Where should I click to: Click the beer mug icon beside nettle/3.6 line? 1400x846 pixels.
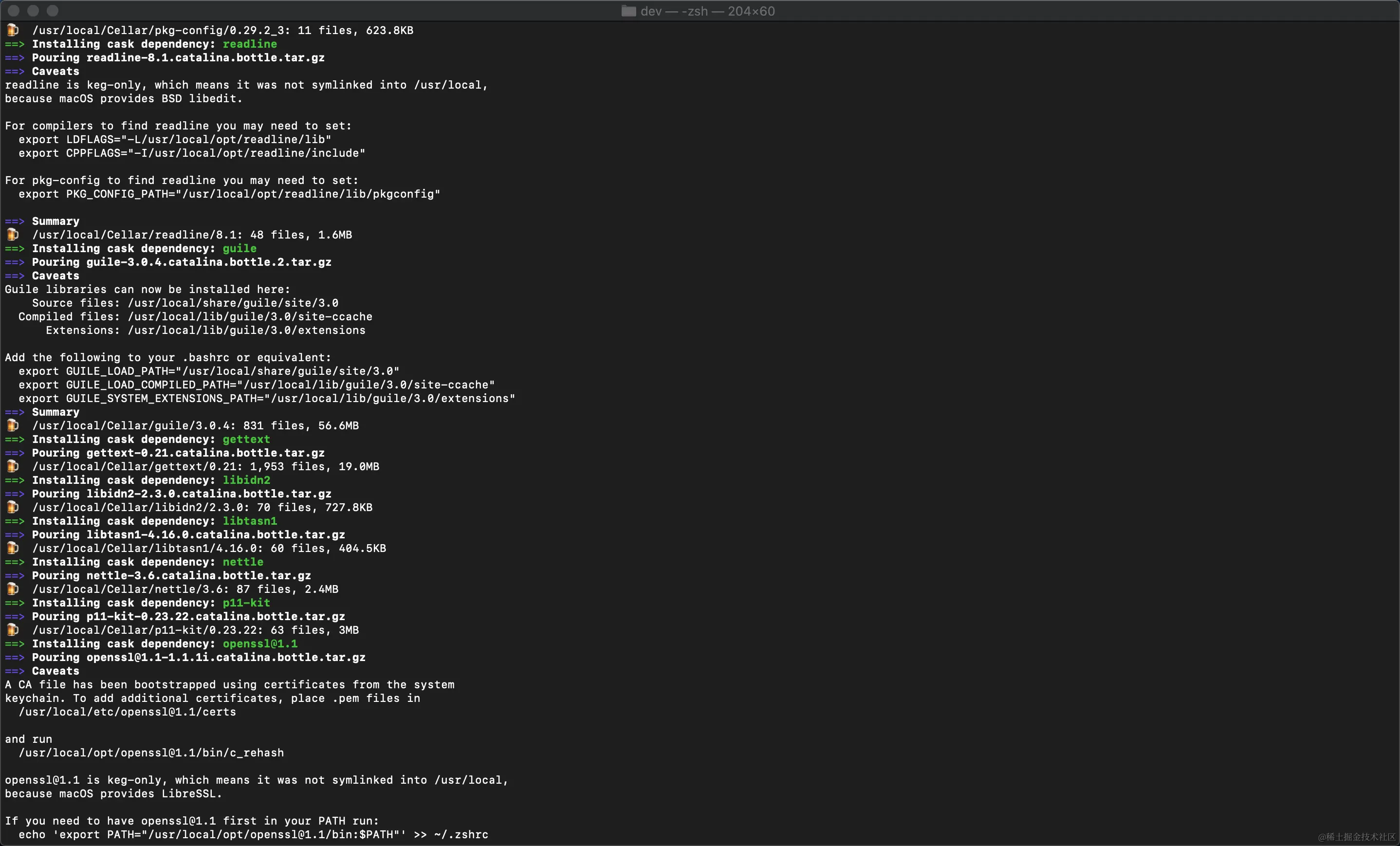13,589
